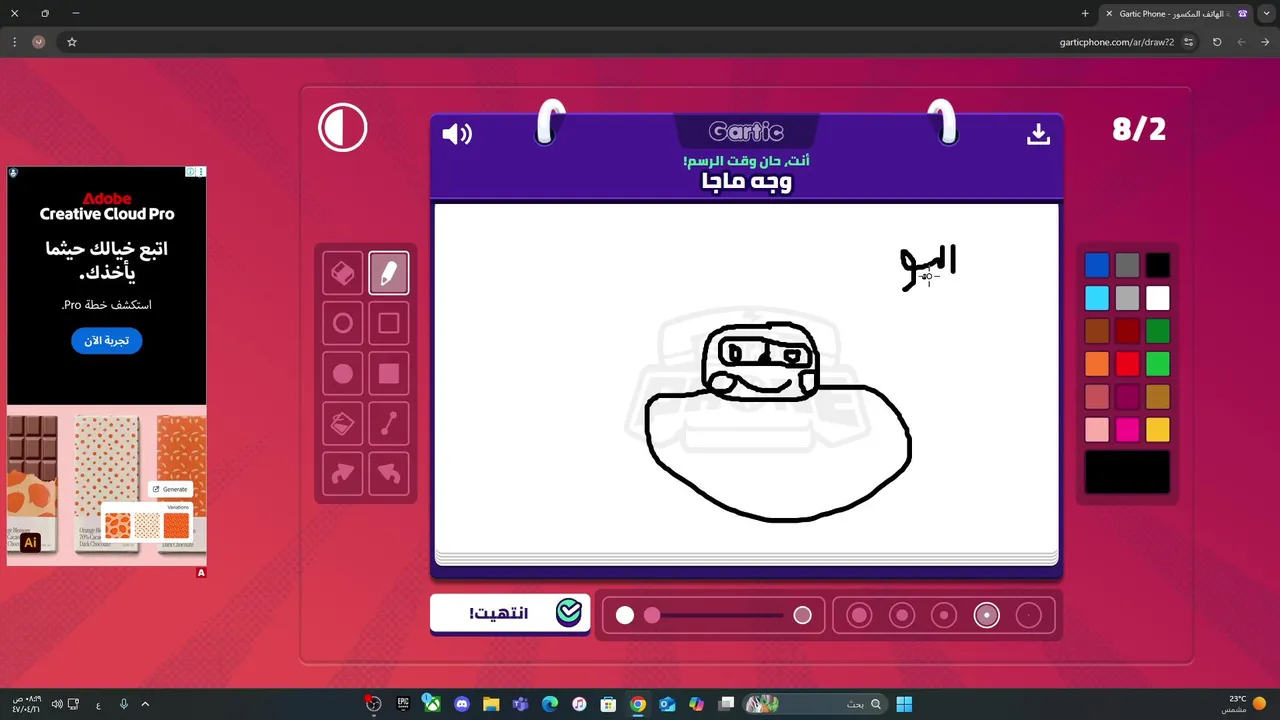Image resolution: width=1280 pixels, height=720 pixels.
Task: Open Microsoft Edge from the taskbar
Action: [x=549, y=704]
